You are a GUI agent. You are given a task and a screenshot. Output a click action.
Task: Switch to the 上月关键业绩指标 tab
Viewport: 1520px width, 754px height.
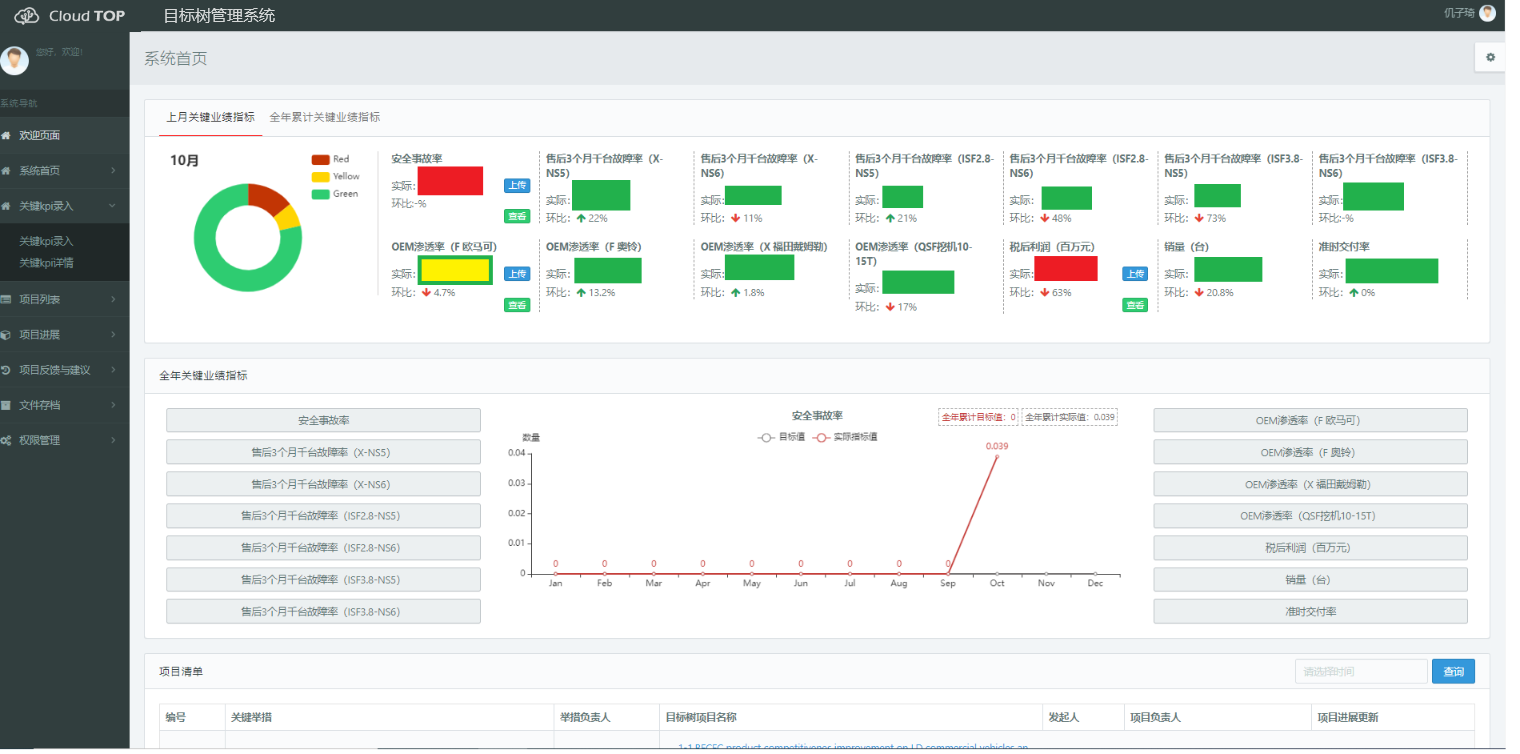(x=210, y=117)
